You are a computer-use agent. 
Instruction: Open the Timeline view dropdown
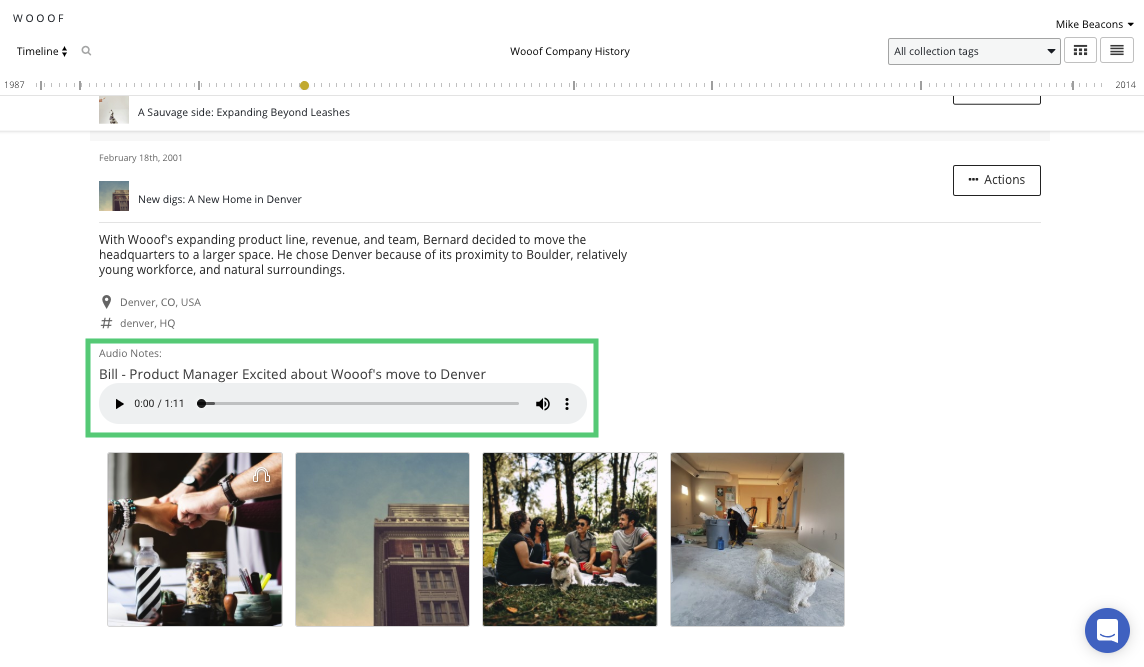point(42,51)
